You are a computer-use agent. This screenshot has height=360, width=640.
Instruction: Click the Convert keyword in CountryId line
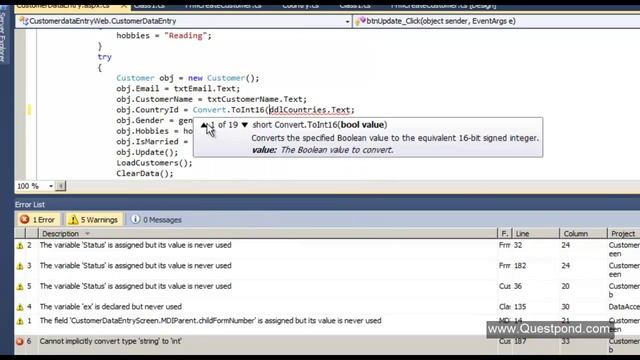(209, 110)
